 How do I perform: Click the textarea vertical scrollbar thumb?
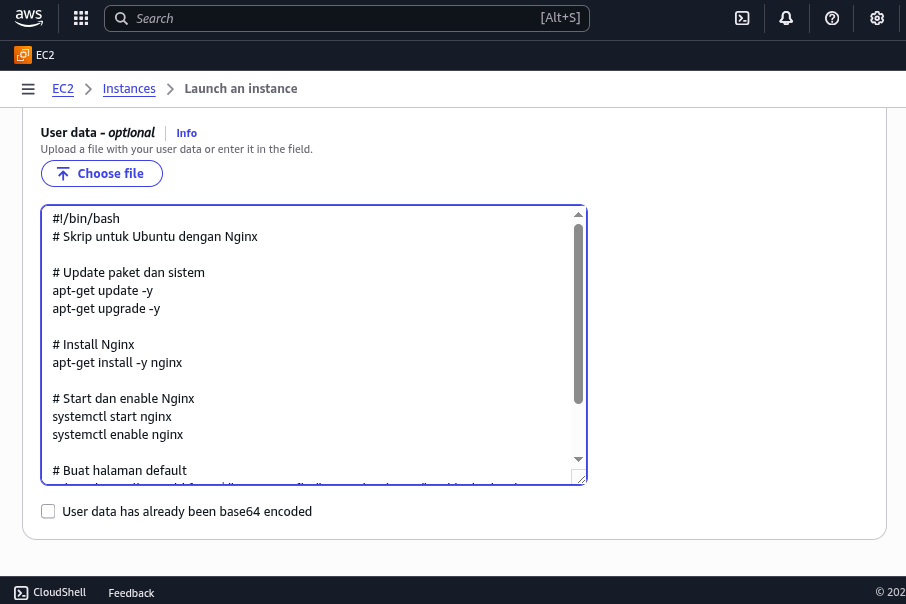click(x=578, y=314)
